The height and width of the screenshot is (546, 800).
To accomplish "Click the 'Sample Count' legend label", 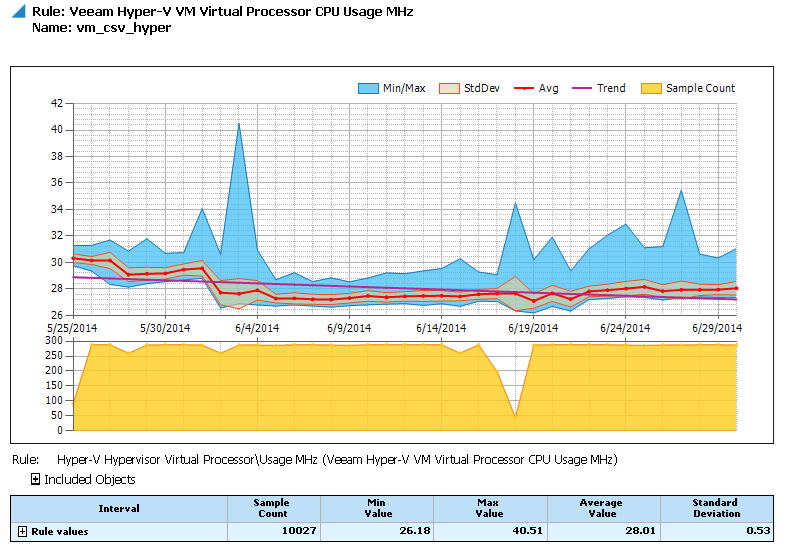I will [x=701, y=88].
